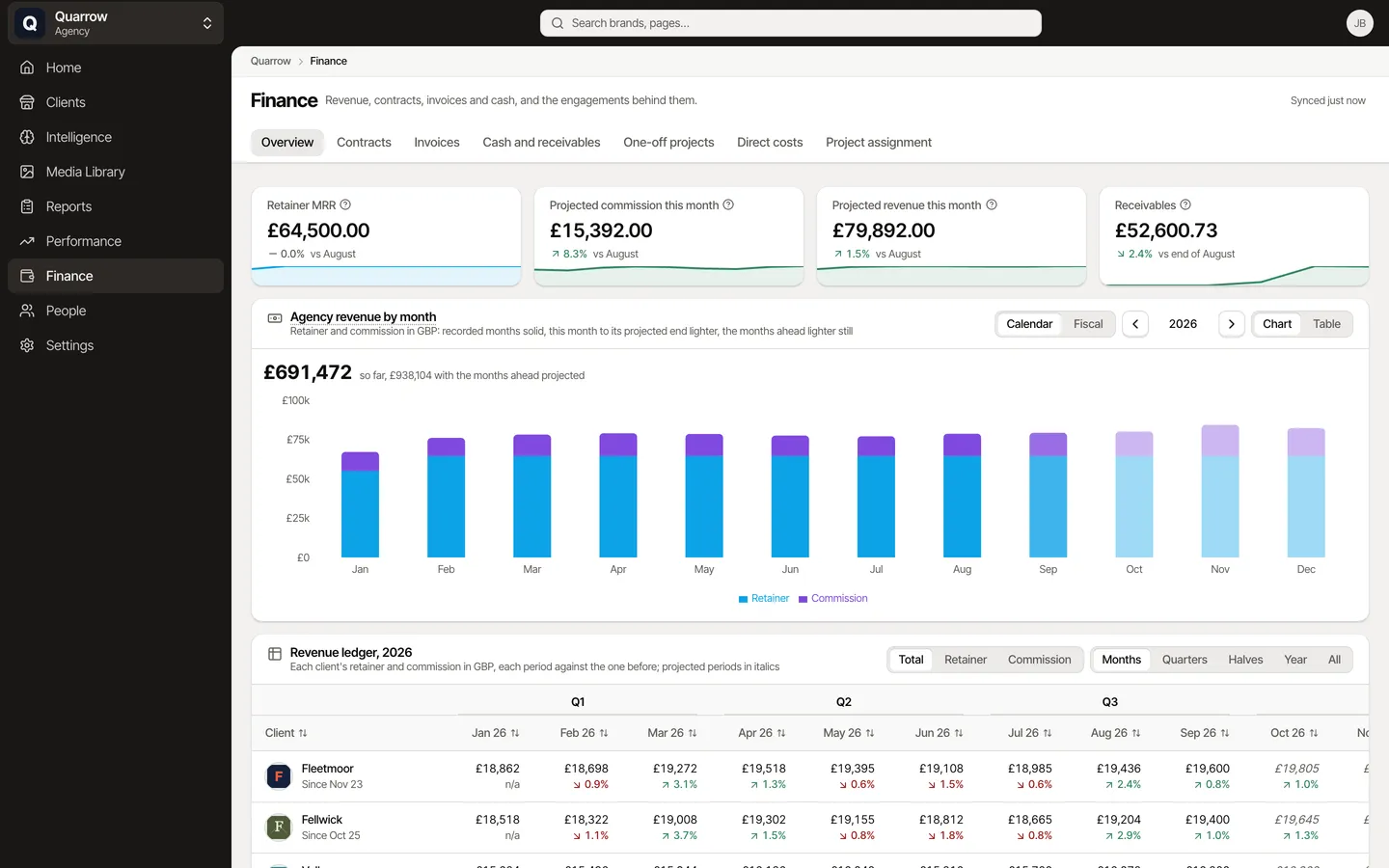Click the Clients sidebar icon
The image size is (1389, 868).
tap(27, 102)
